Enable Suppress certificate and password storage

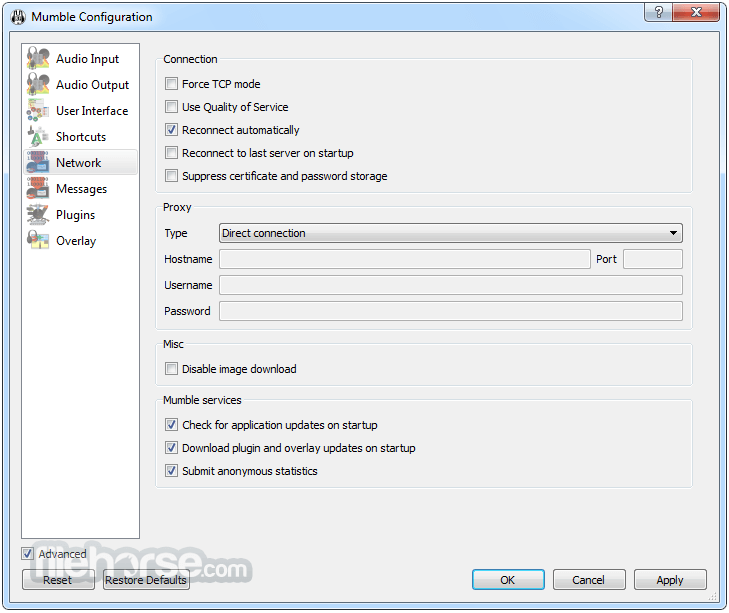[171, 176]
